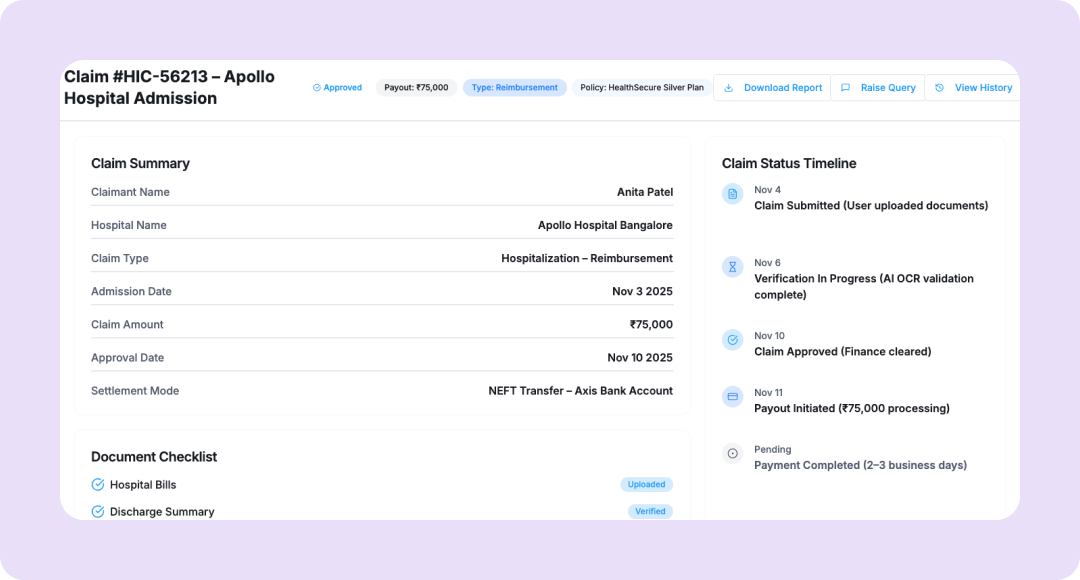Click the Approved status badge in header
The width and height of the screenshot is (1080, 580).
click(337, 88)
